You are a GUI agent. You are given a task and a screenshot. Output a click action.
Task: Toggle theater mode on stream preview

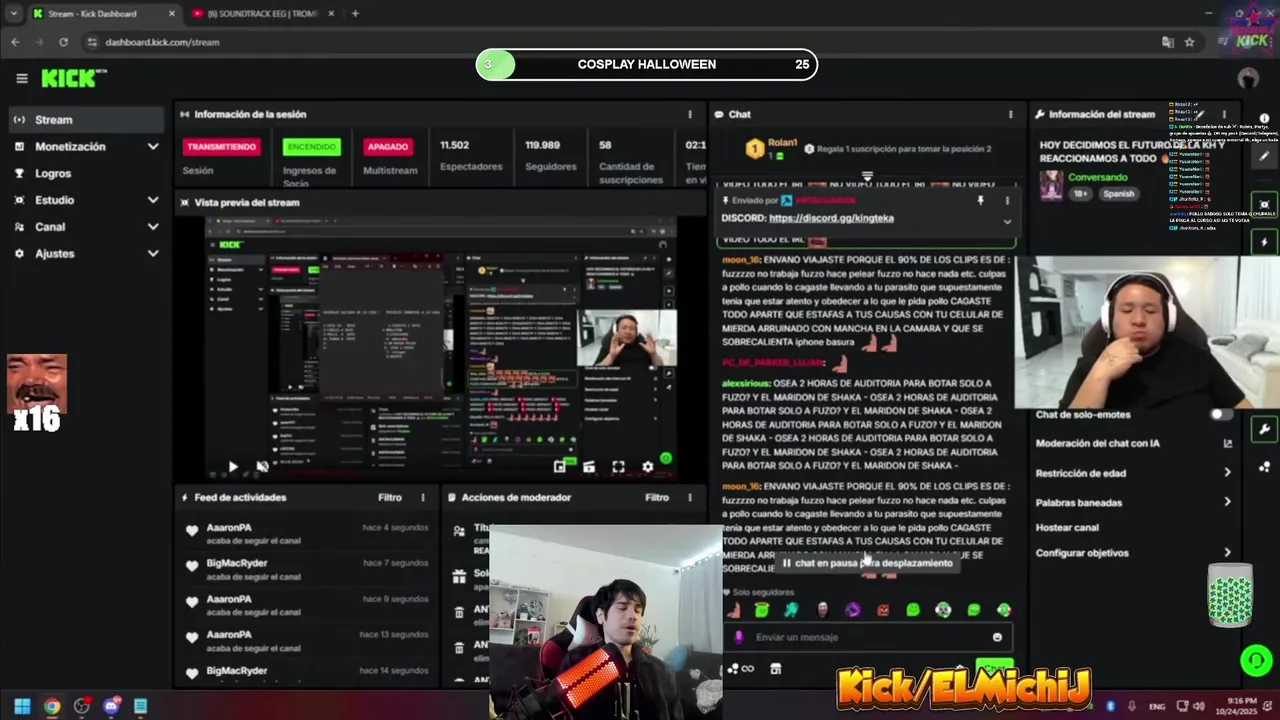pyautogui.click(x=589, y=467)
